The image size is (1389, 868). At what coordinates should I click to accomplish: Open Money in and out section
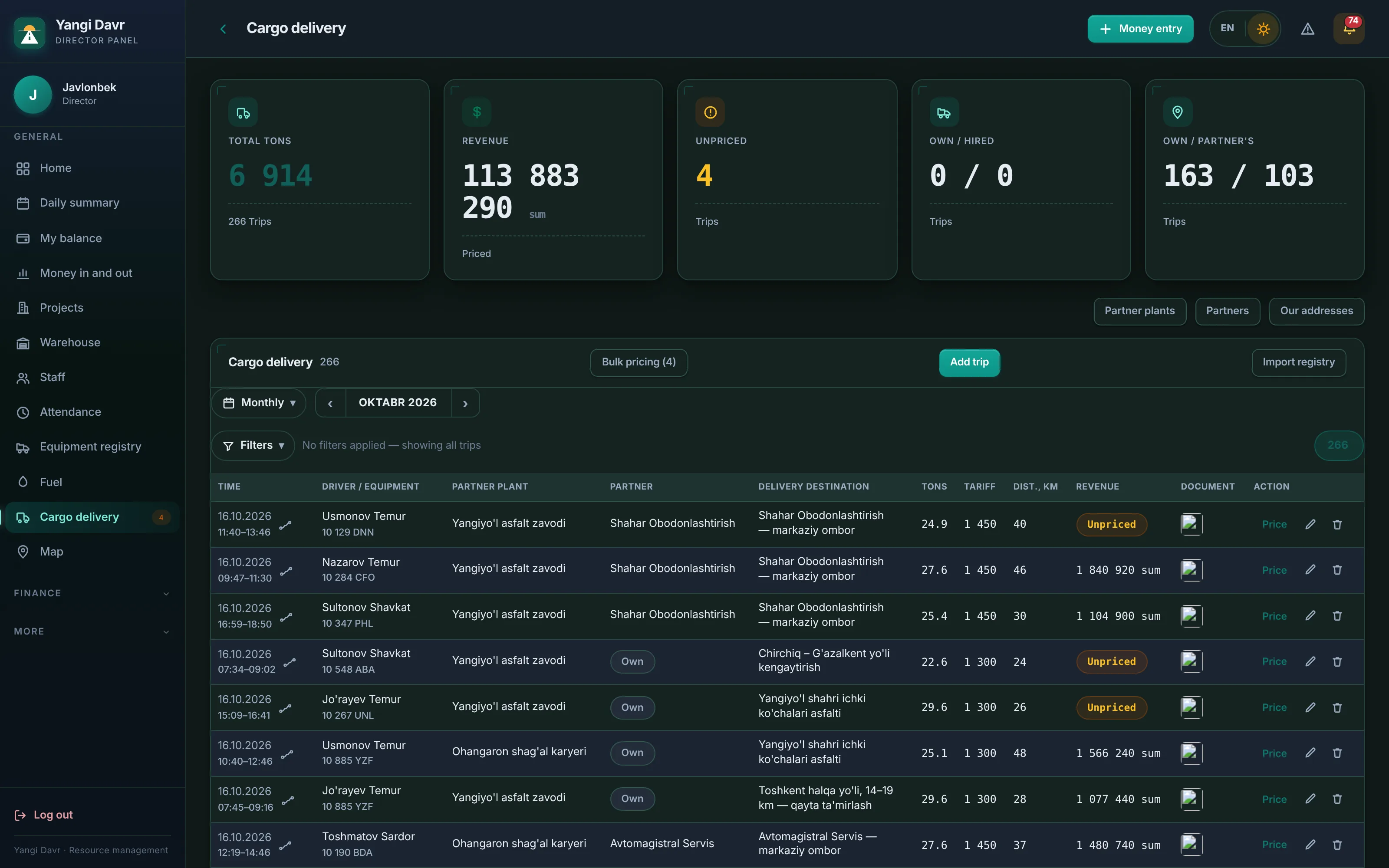(92, 273)
